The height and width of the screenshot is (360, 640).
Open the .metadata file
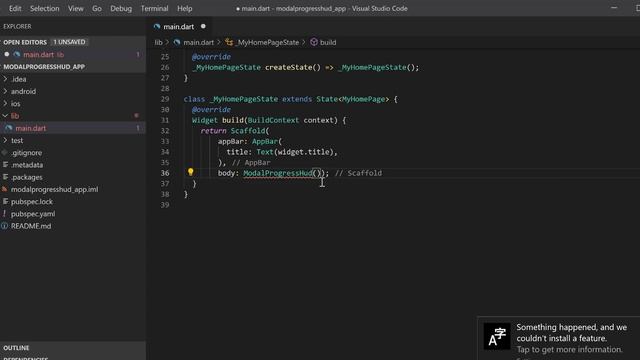[27, 165]
